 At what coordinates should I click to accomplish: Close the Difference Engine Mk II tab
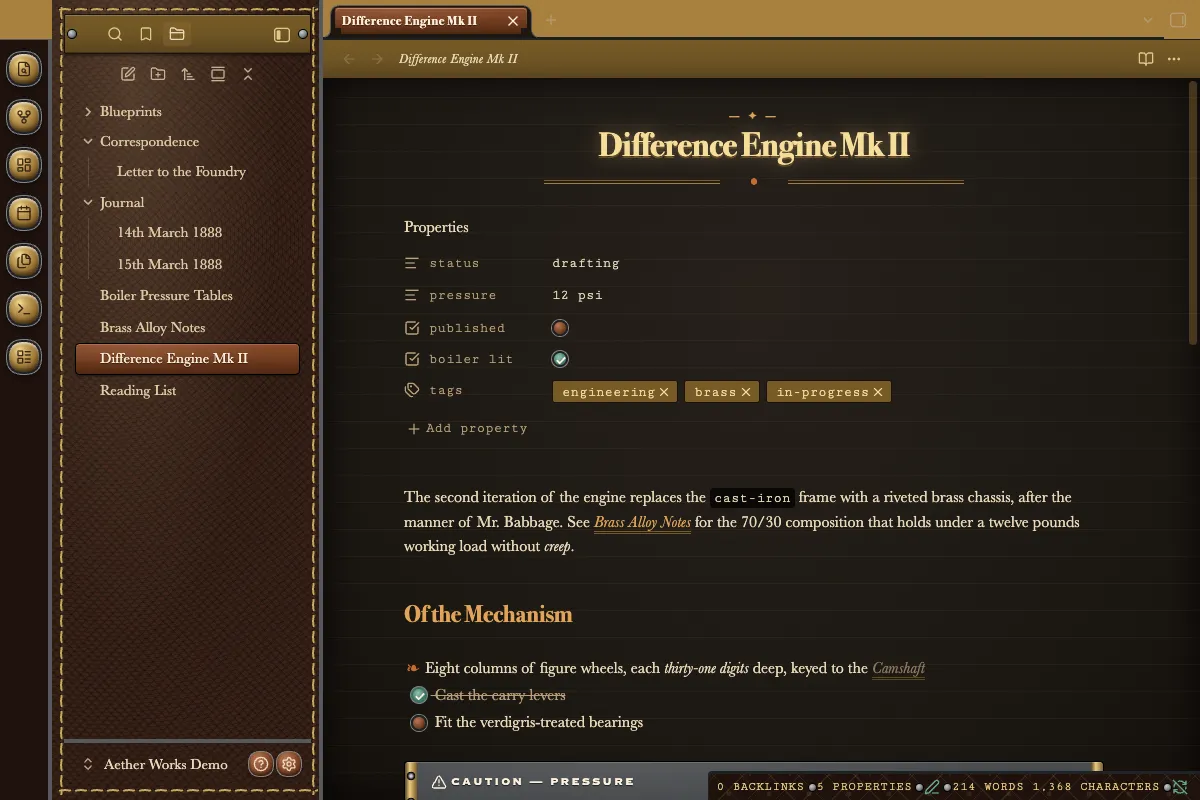pyautogui.click(x=513, y=20)
